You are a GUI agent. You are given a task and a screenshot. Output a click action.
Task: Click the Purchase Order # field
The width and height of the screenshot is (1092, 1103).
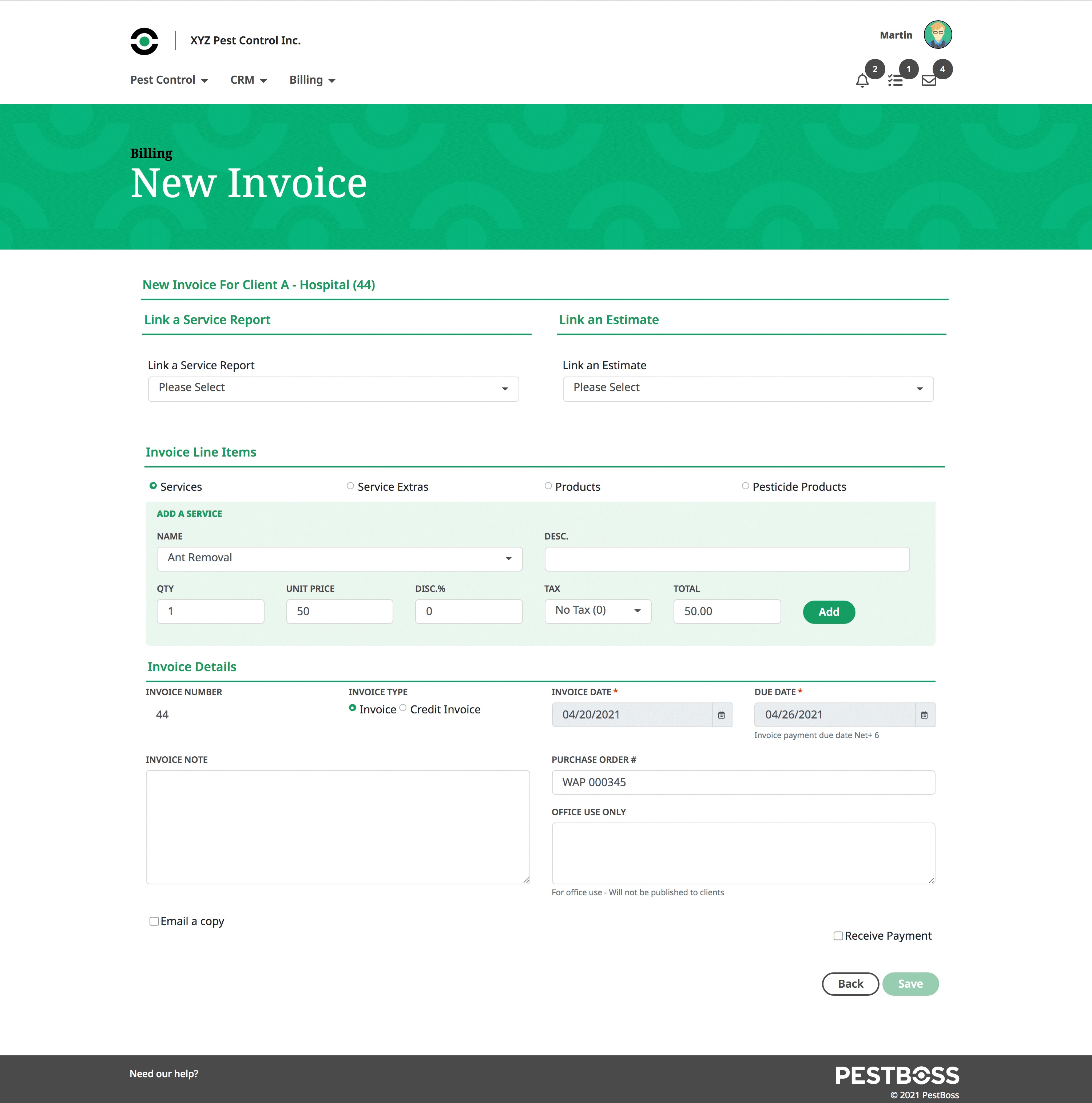[742, 782]
